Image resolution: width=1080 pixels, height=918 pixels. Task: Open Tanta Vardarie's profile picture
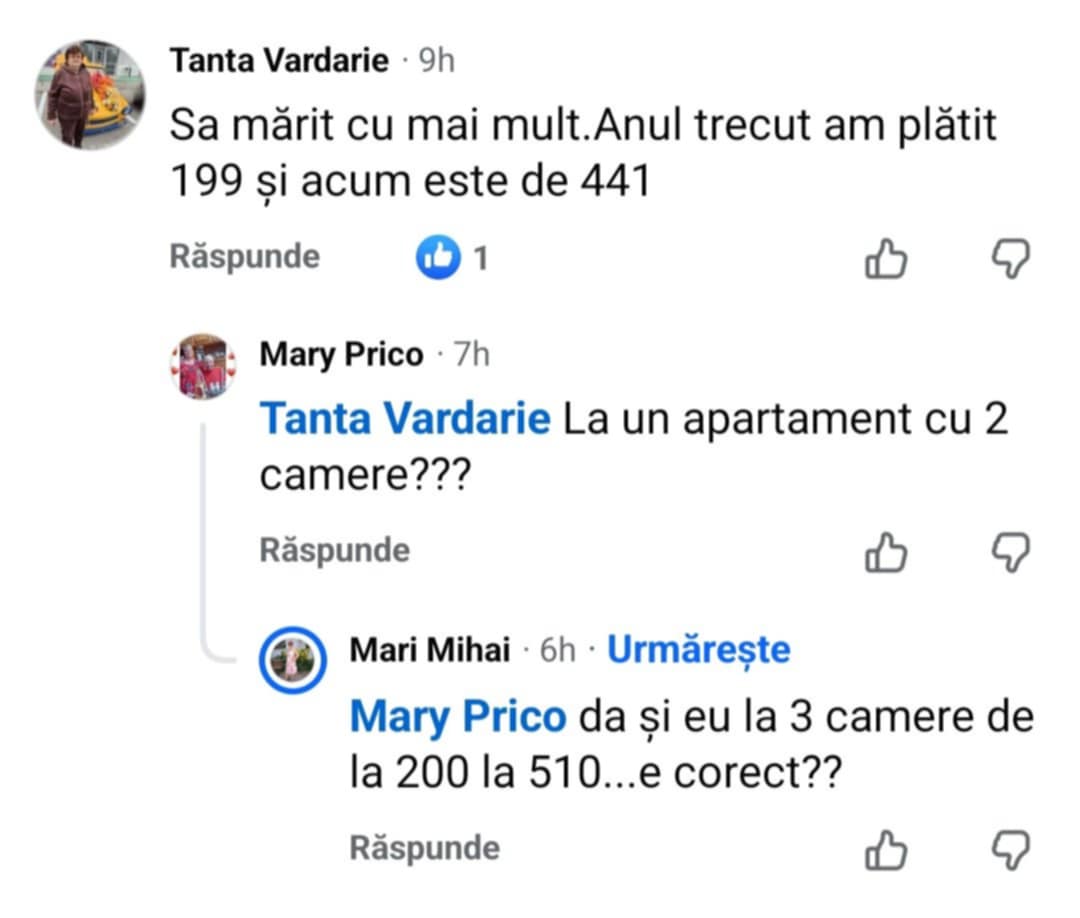pyautogui.click(x=91, y=95)
